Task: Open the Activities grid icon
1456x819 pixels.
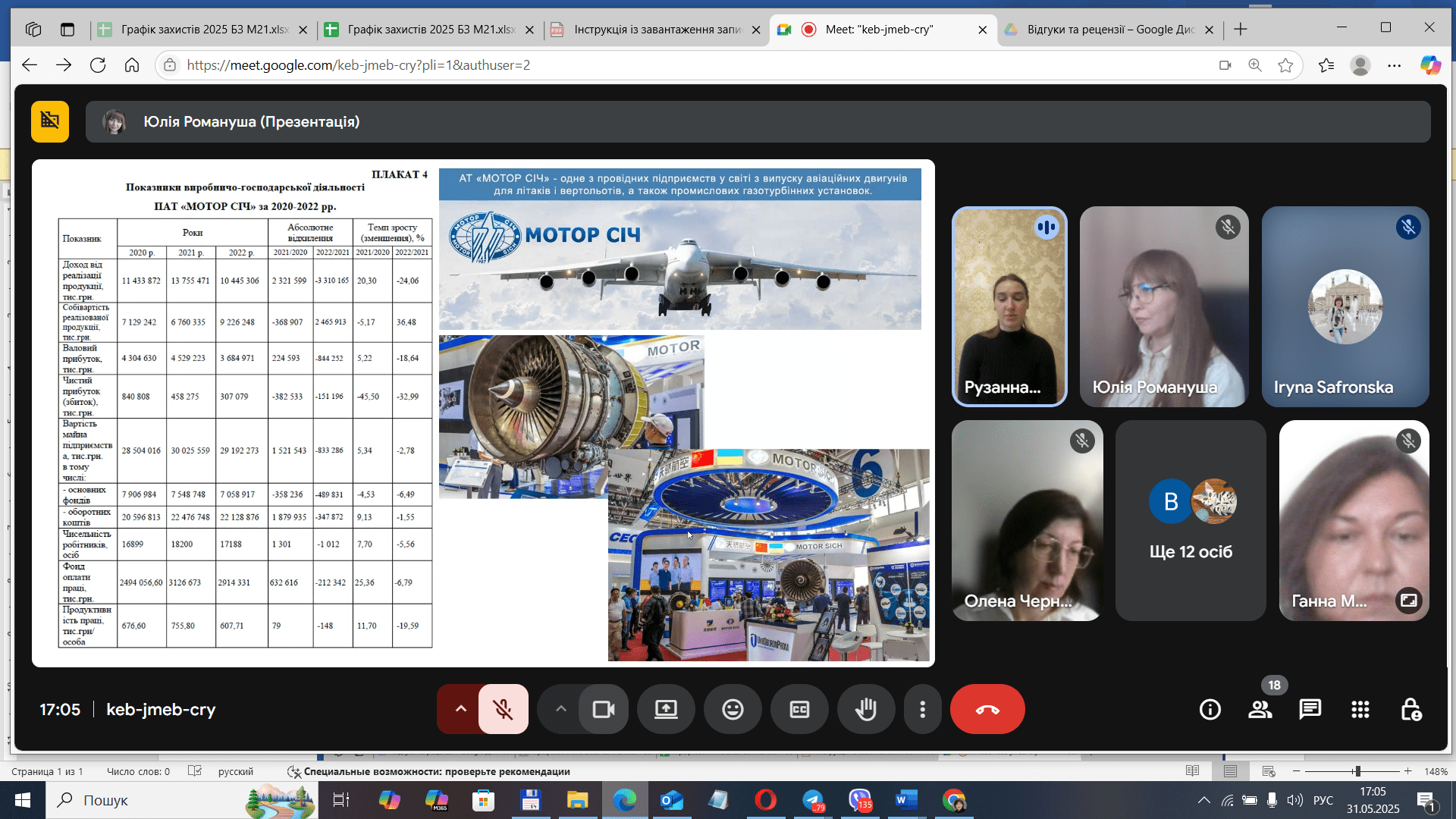Action: click(1360, 709)
